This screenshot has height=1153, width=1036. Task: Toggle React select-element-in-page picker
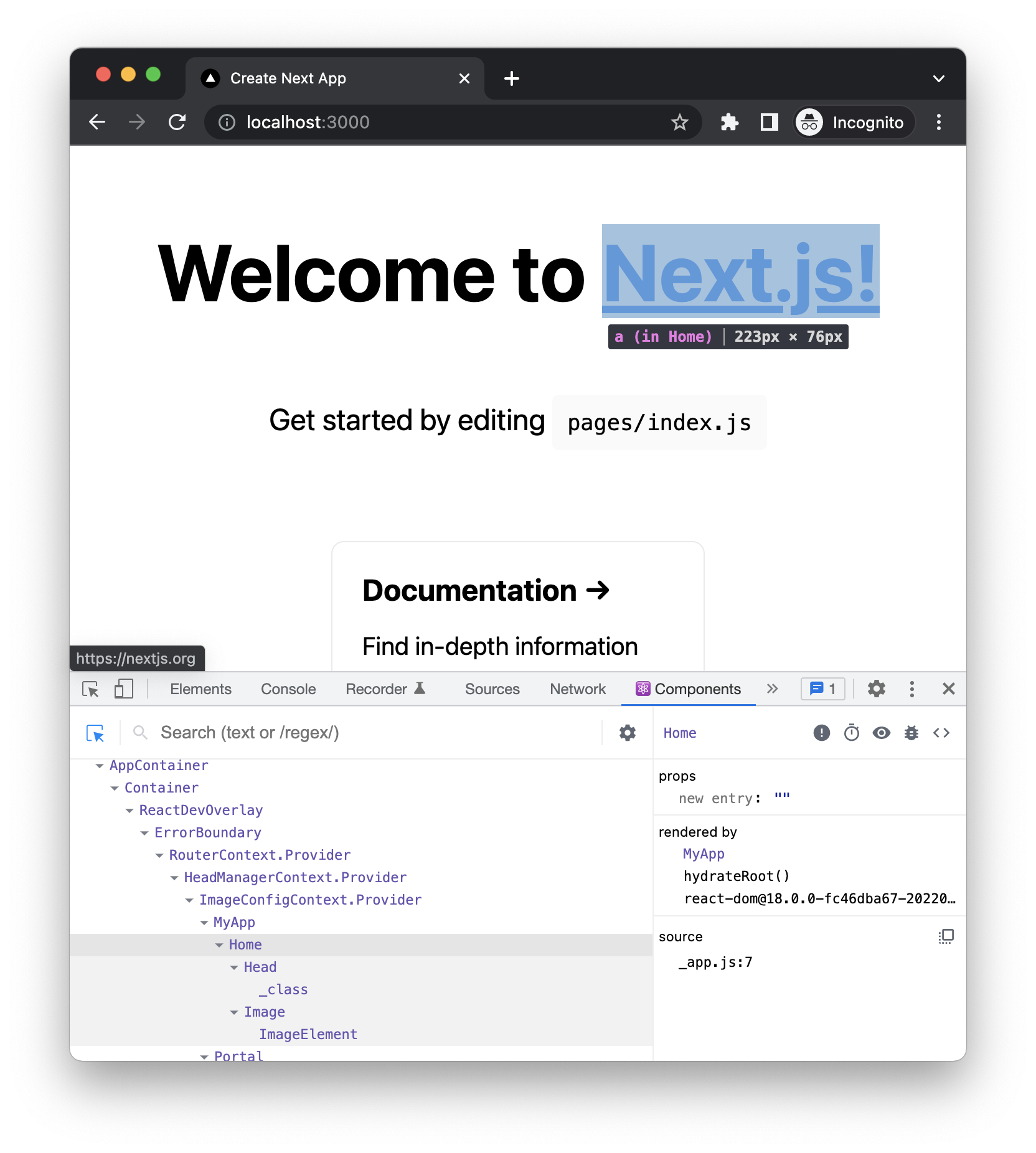[x=95, y=733]
